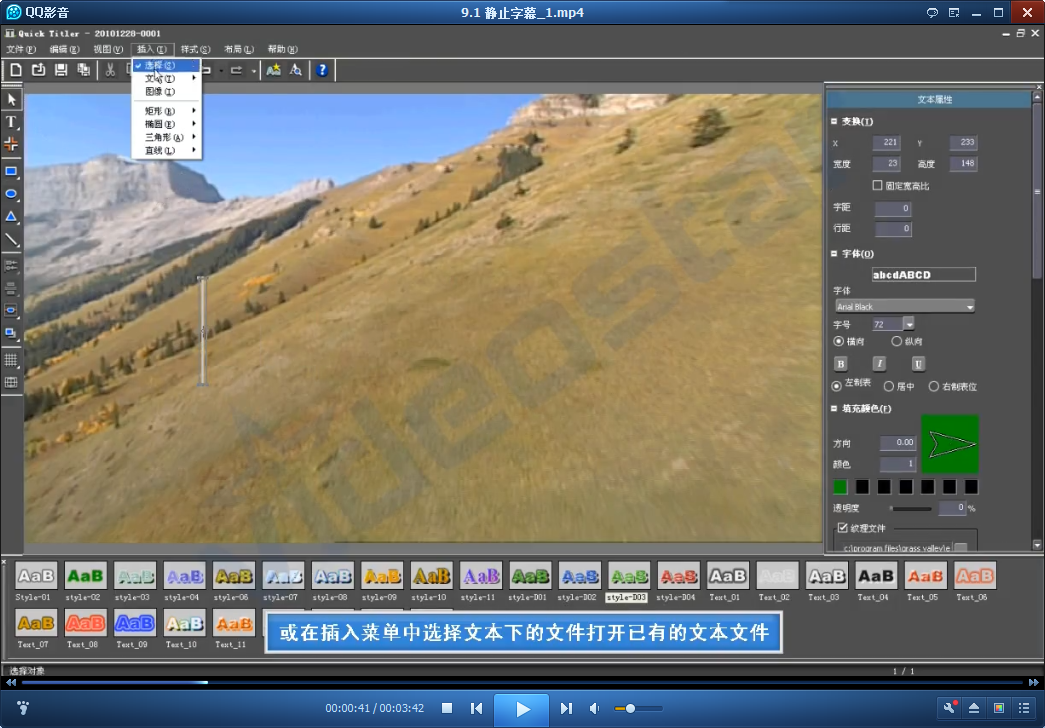Screen dimensions: 1045x728
Task: Select the T text tool
Action: [11, 121]
